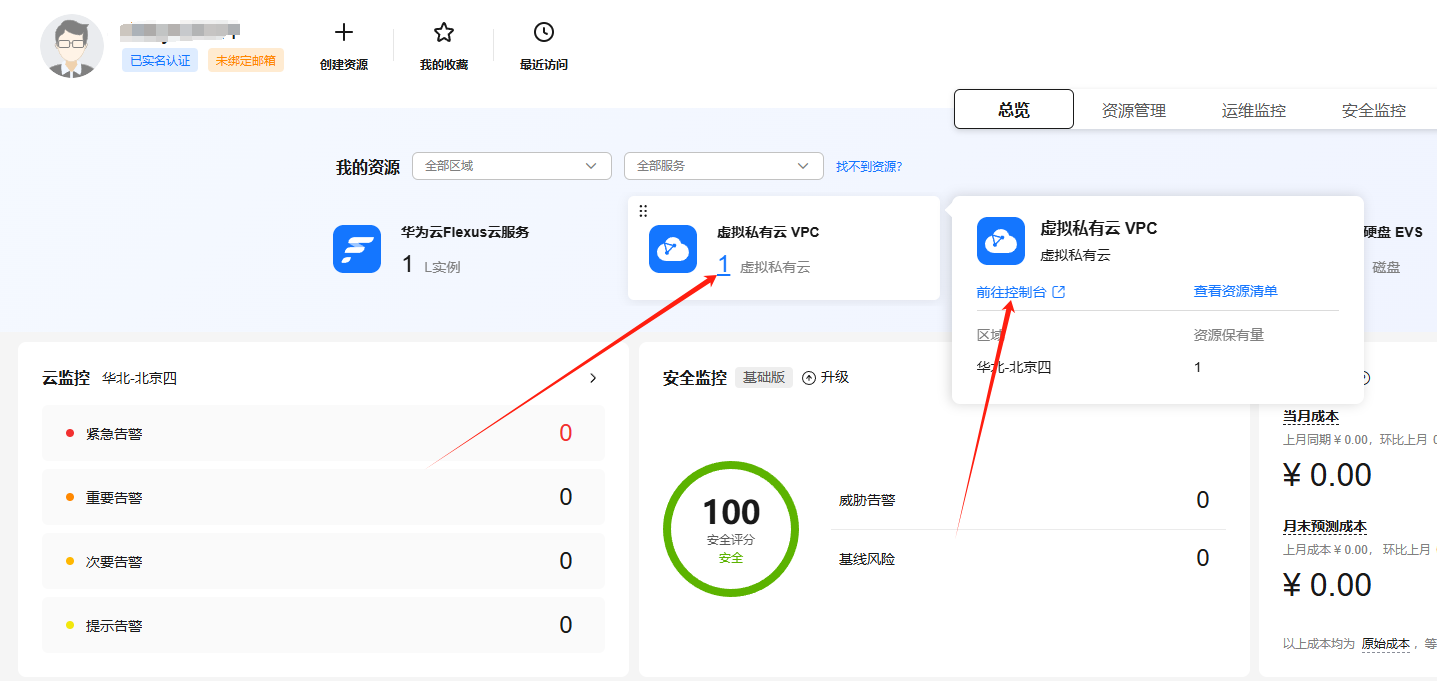The width and height of the screenshot is (1437, 681).
Task: Click the 升级 upgrade arrow icon
Action: (809, 378)
